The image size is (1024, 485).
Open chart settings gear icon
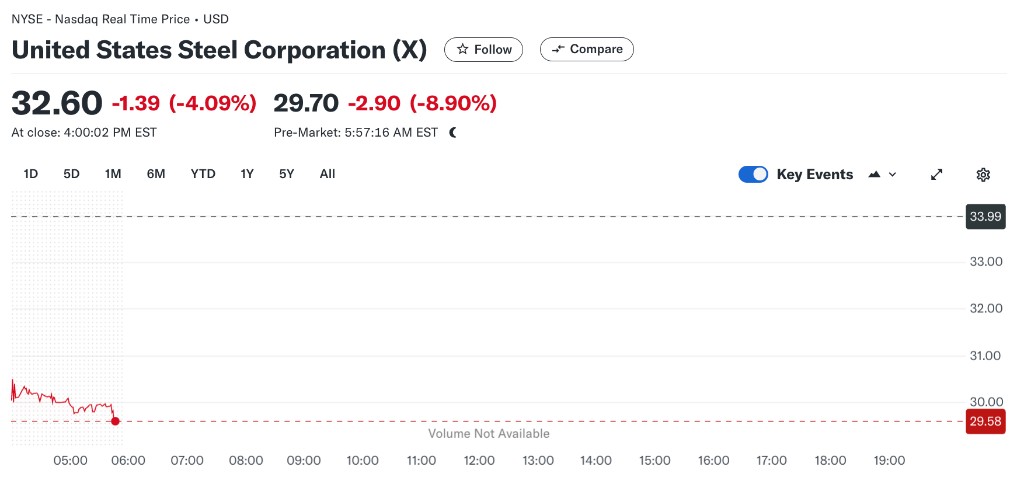983,174
